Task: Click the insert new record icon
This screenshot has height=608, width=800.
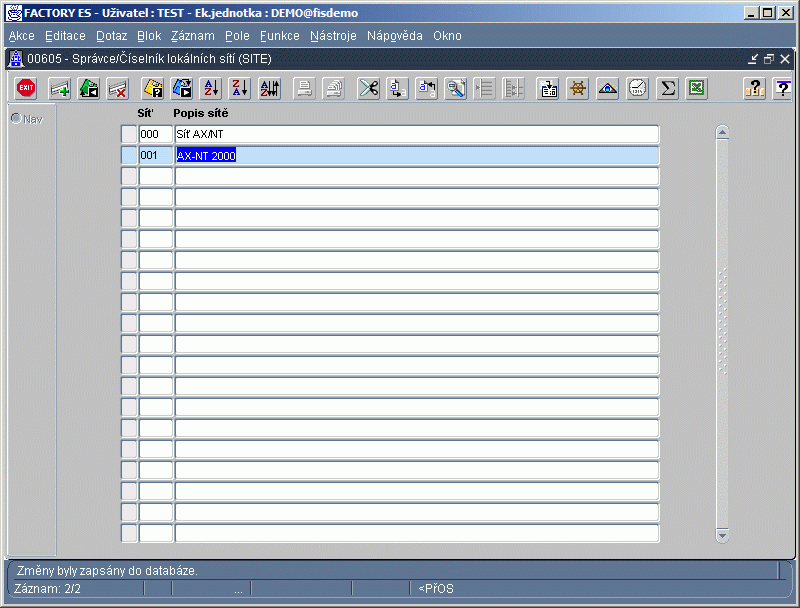Action: point(60,89)
